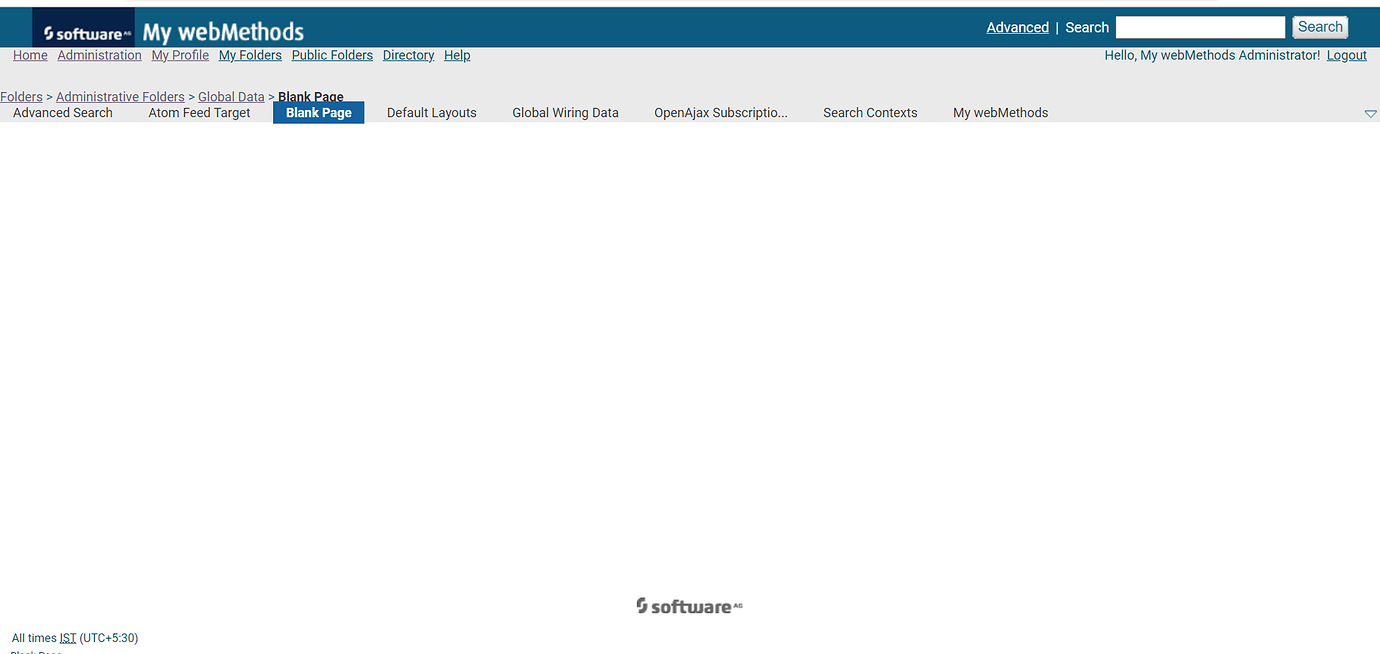Click the Logout link

click(1346, 56)
